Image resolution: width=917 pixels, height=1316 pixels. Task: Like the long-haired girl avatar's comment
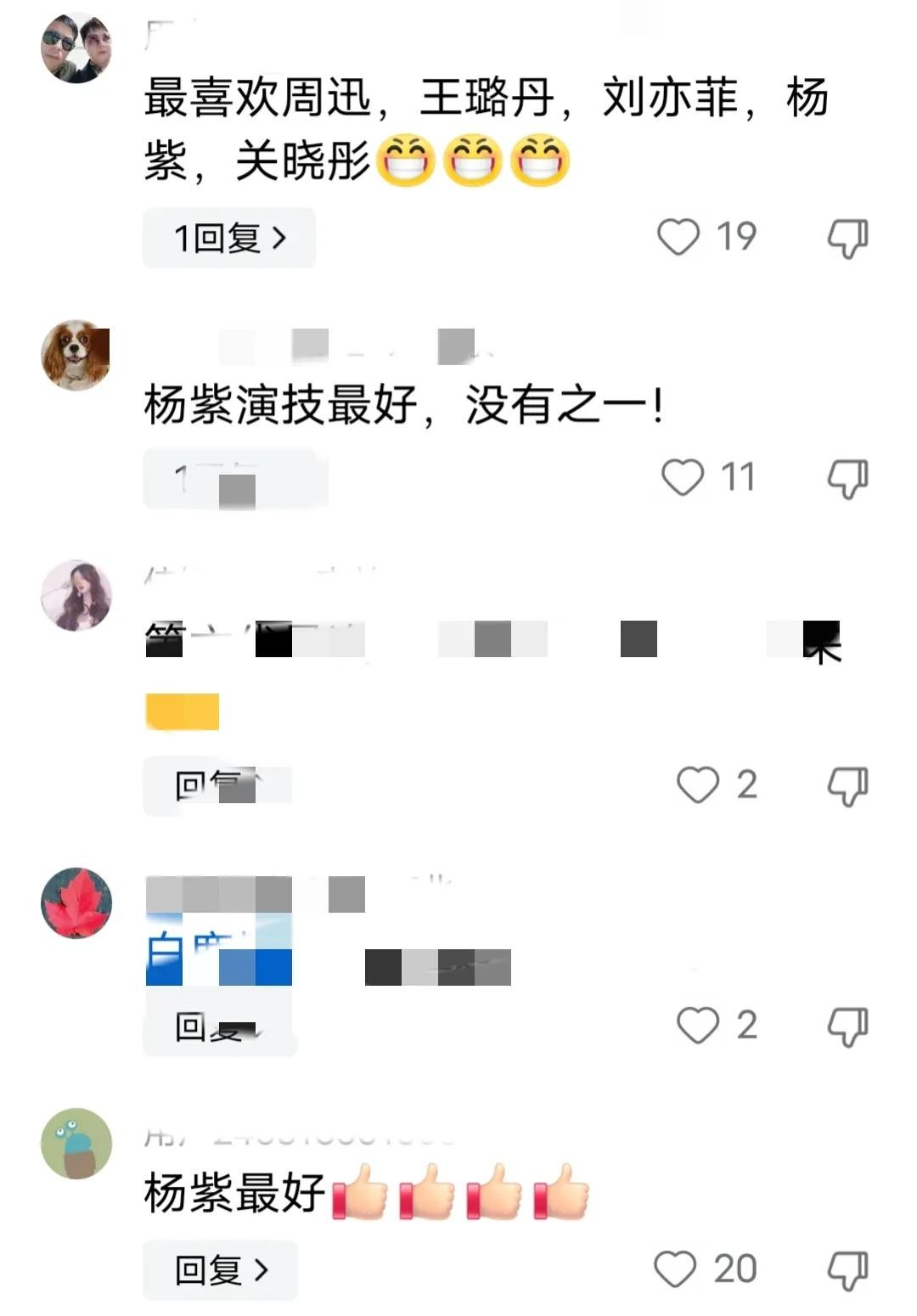coord(698,784)
